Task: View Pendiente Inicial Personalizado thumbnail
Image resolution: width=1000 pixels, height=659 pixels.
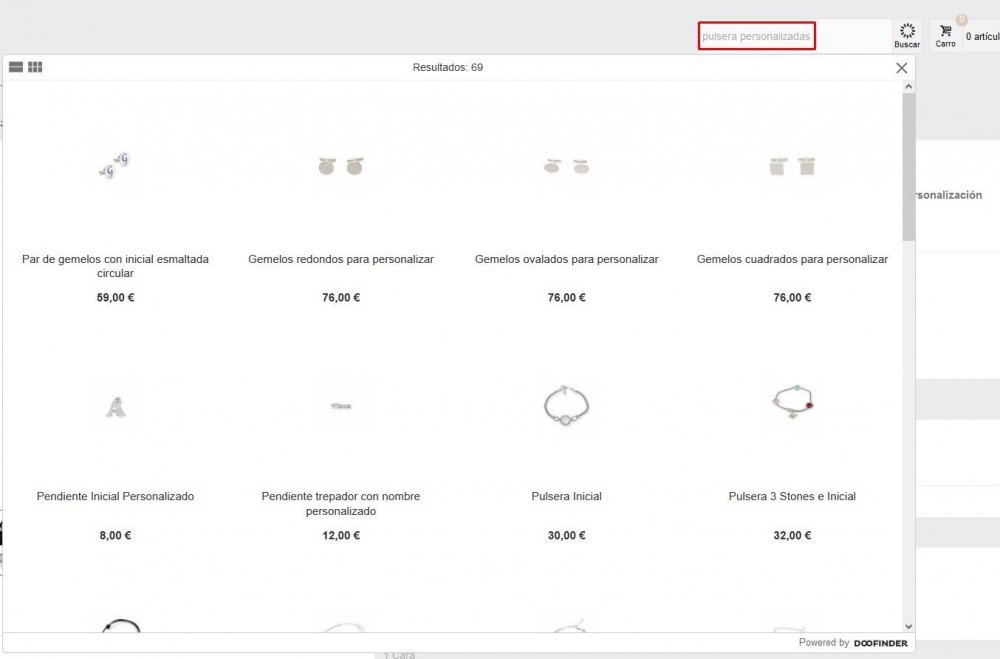Action: [x=115, y=404]
